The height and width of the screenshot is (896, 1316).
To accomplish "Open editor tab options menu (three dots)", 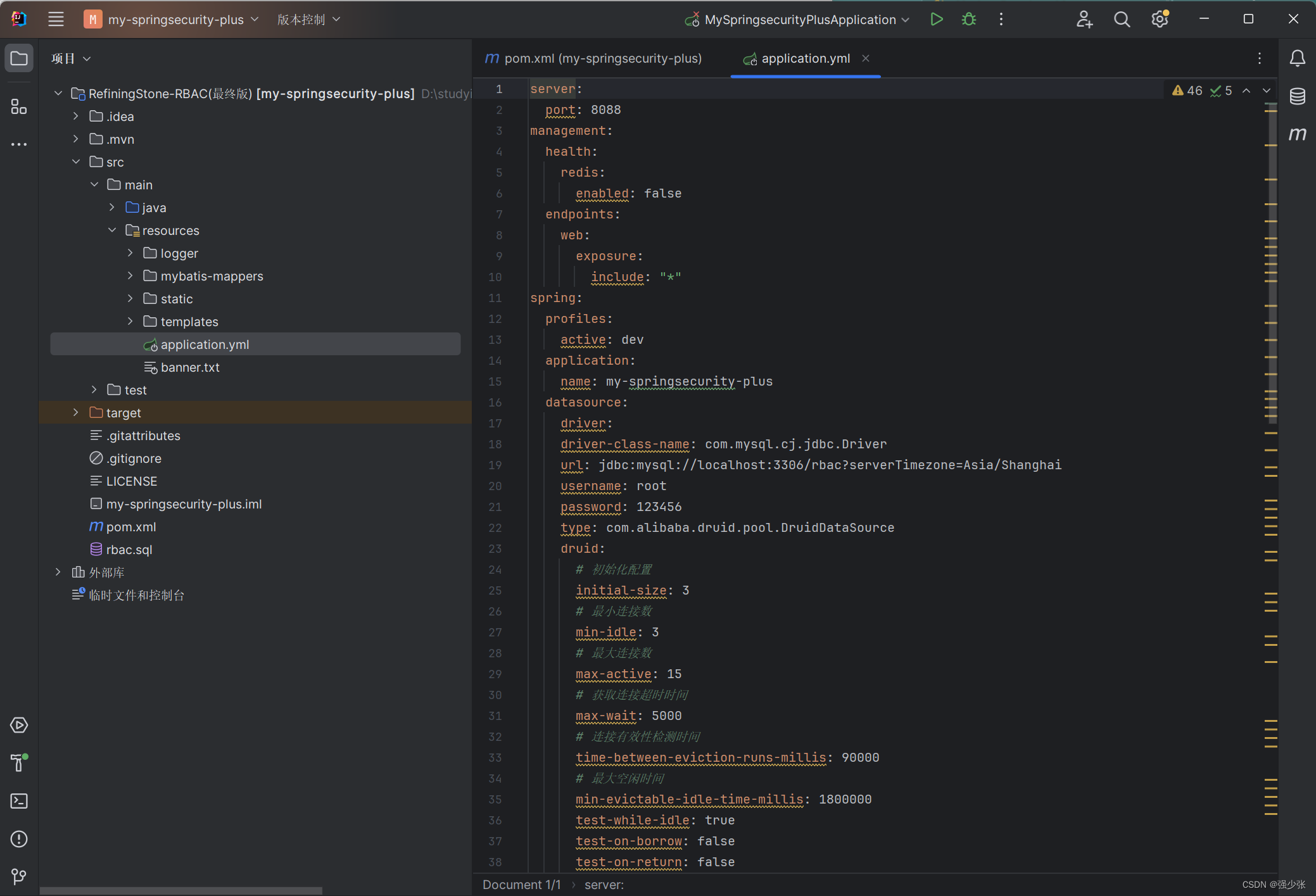I will click(1259, 58).
